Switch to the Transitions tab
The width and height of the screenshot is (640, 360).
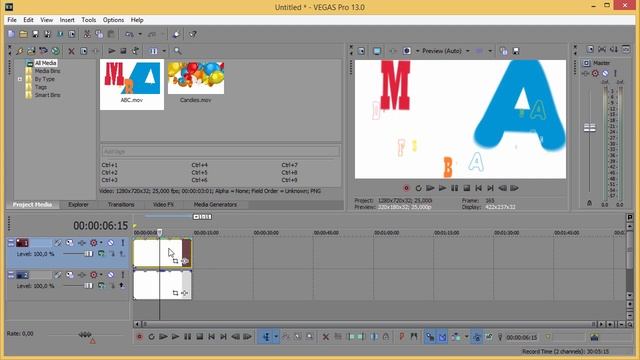click(x=121, y=204)
